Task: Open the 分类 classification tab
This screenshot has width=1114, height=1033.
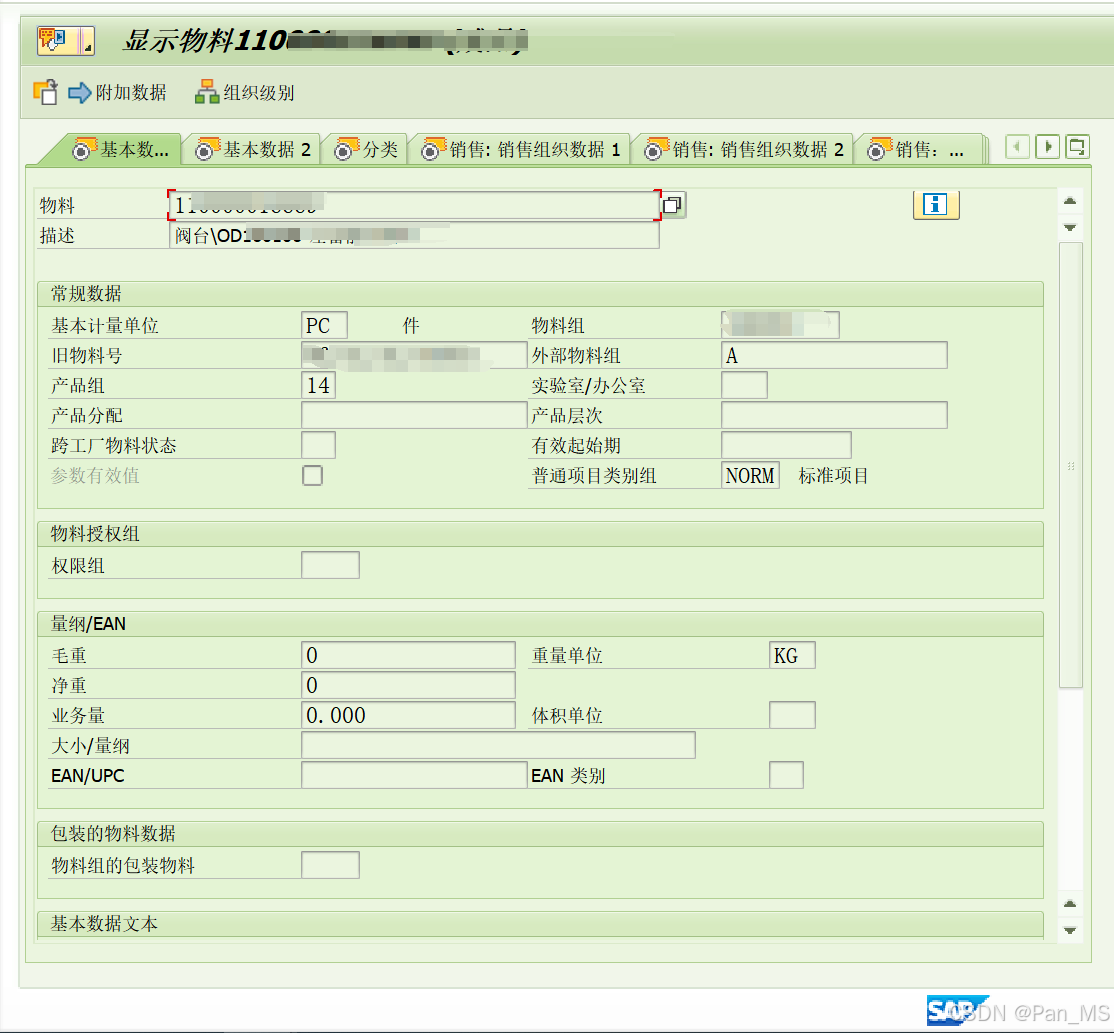Action: (366, 149)
